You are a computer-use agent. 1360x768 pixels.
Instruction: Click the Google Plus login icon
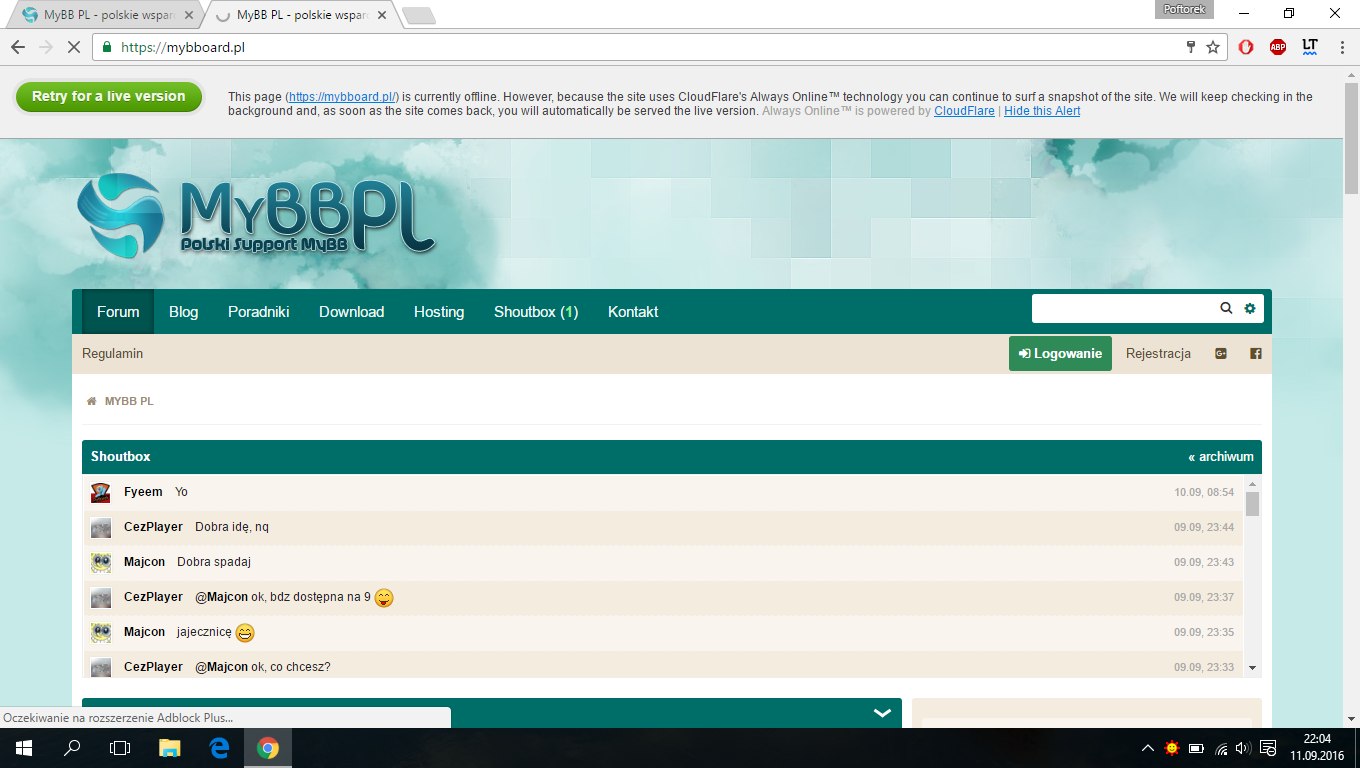(1221, 353)
